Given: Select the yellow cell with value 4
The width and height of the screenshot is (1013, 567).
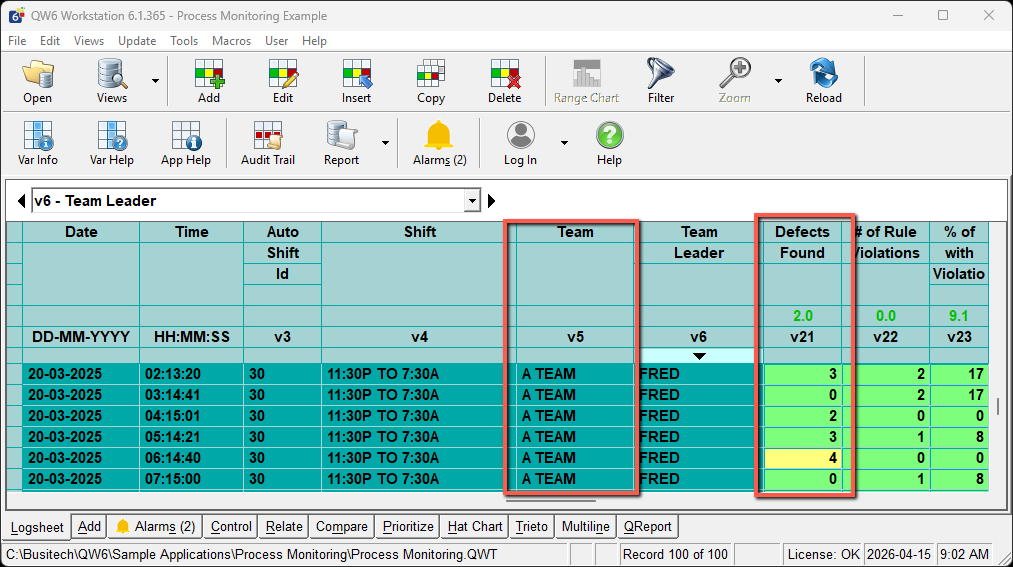Looking at the screenshot, I should point(802,458).
